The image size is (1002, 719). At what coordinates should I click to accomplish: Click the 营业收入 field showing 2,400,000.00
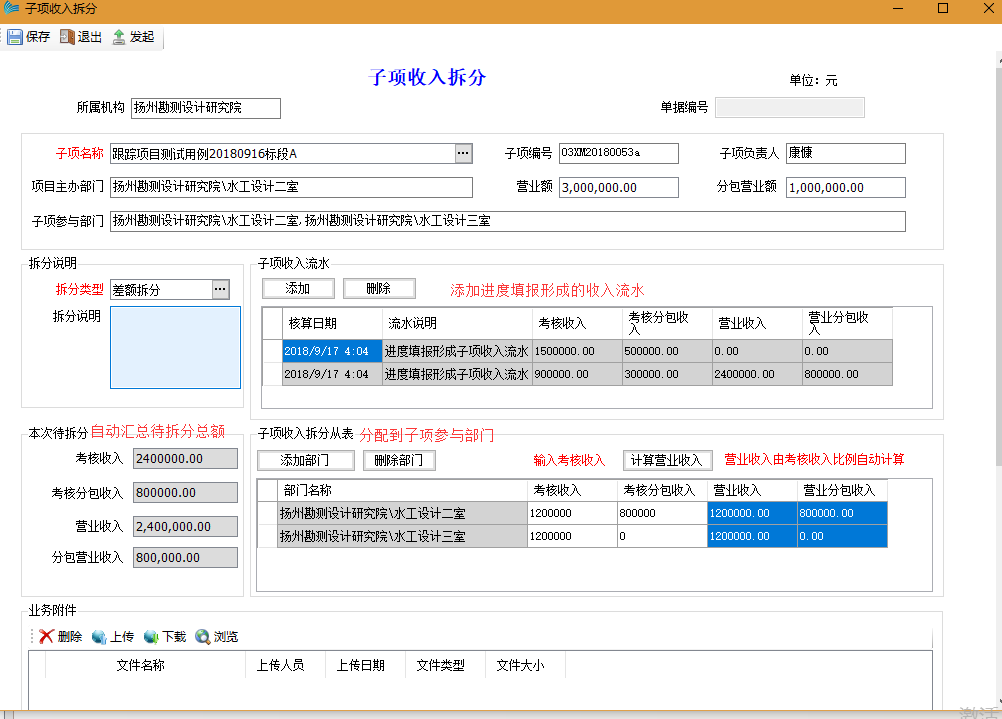[185, 527]
